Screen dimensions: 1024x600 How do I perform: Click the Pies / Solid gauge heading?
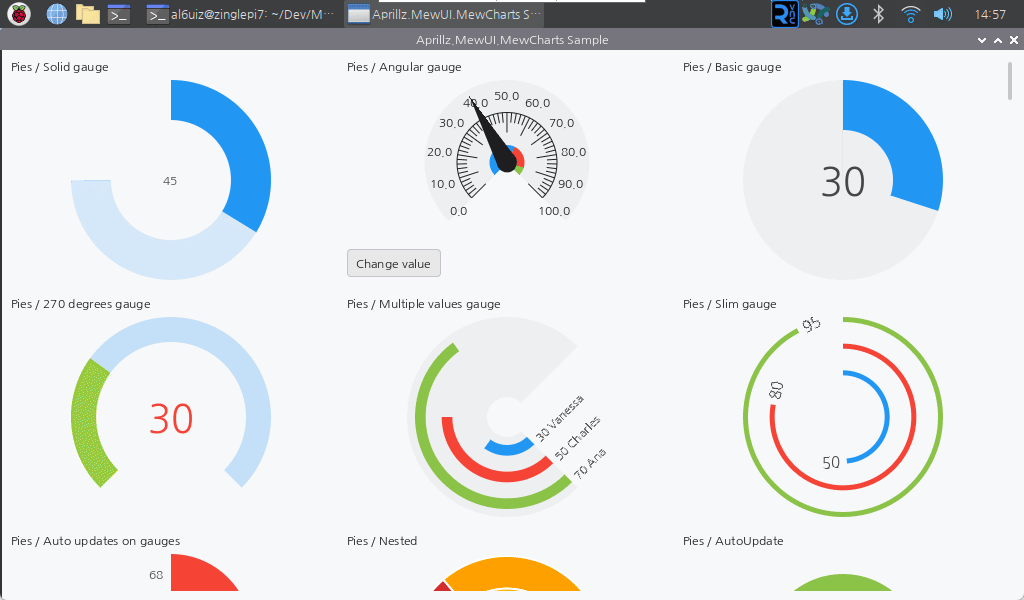click(60, 67)
